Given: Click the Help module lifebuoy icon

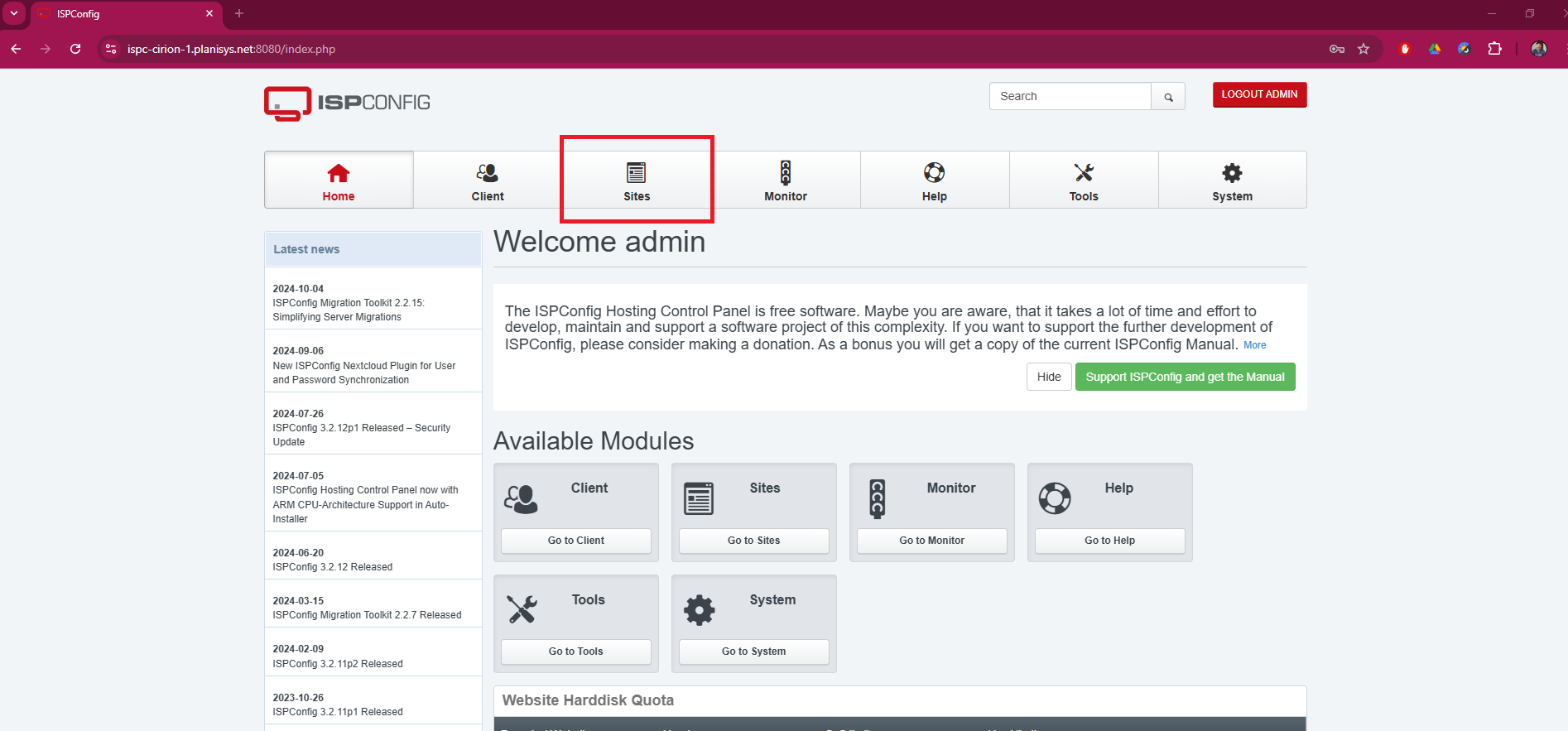Looking at the screenshot, I should pos(1055,498).
